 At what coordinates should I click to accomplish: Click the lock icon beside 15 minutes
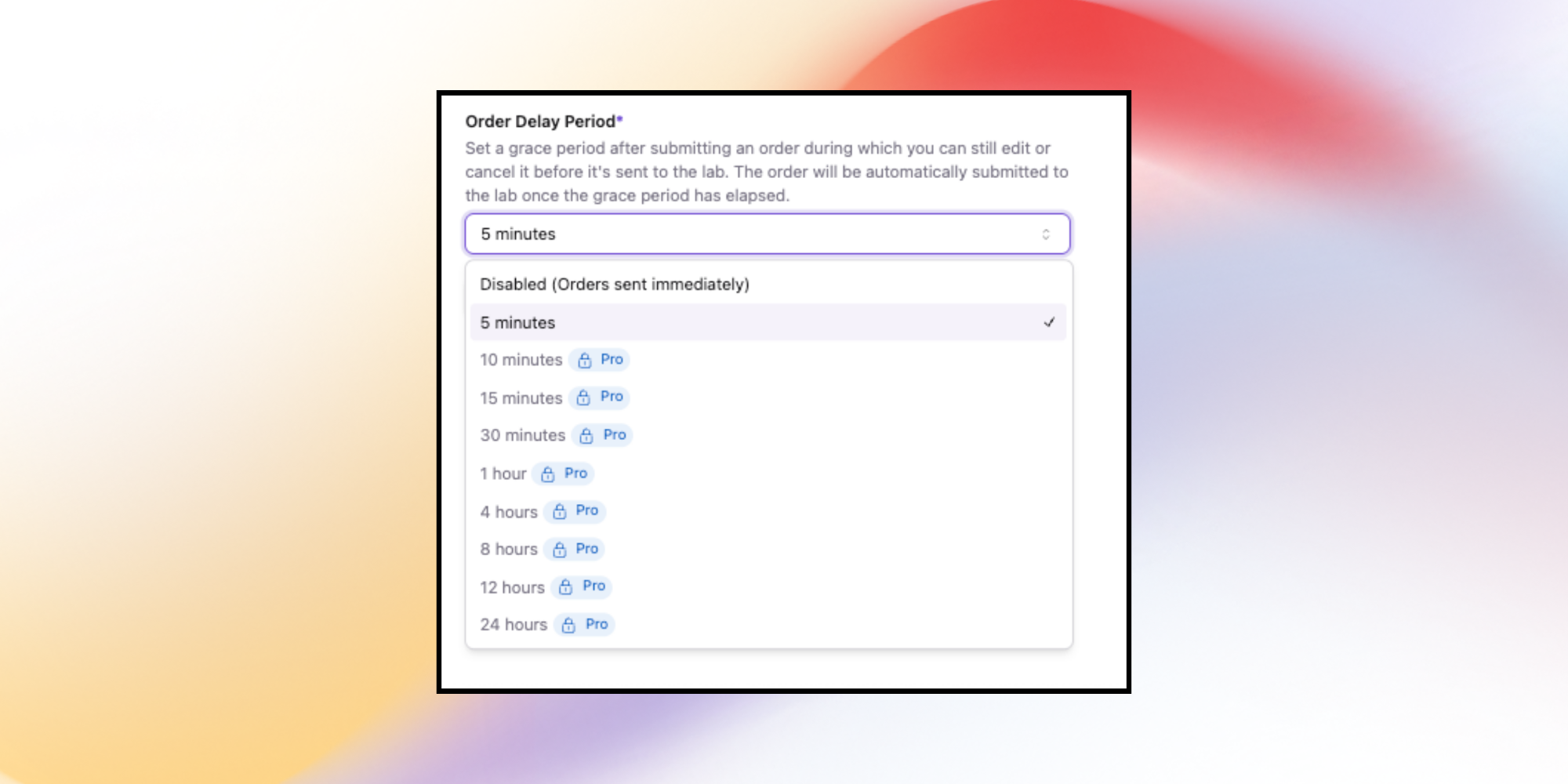583,397
